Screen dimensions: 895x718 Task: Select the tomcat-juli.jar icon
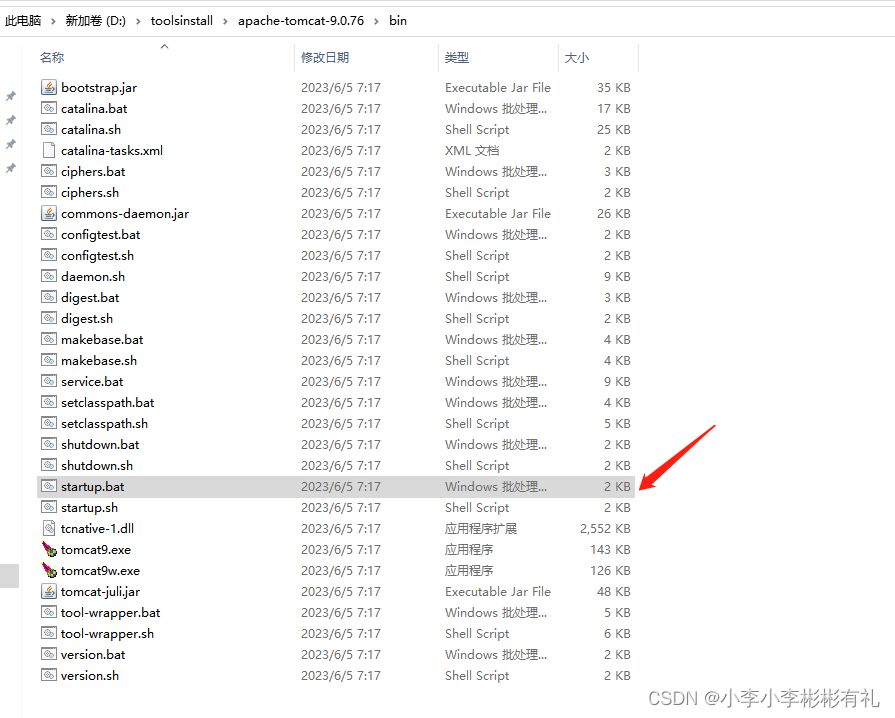pyautogui.click(x=49, y=591)
